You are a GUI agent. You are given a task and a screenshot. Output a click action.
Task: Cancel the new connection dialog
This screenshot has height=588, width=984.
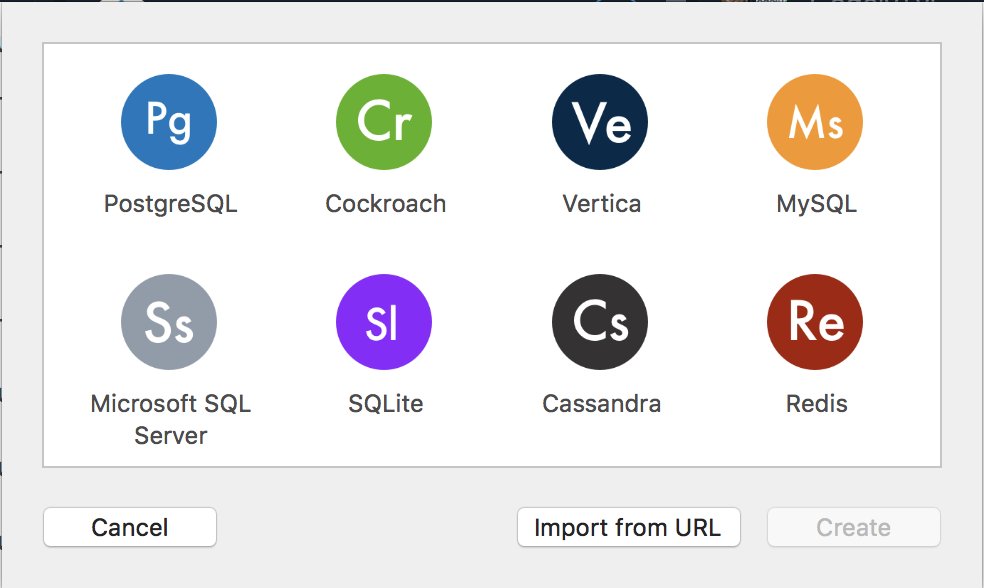(x=130, y=527)
